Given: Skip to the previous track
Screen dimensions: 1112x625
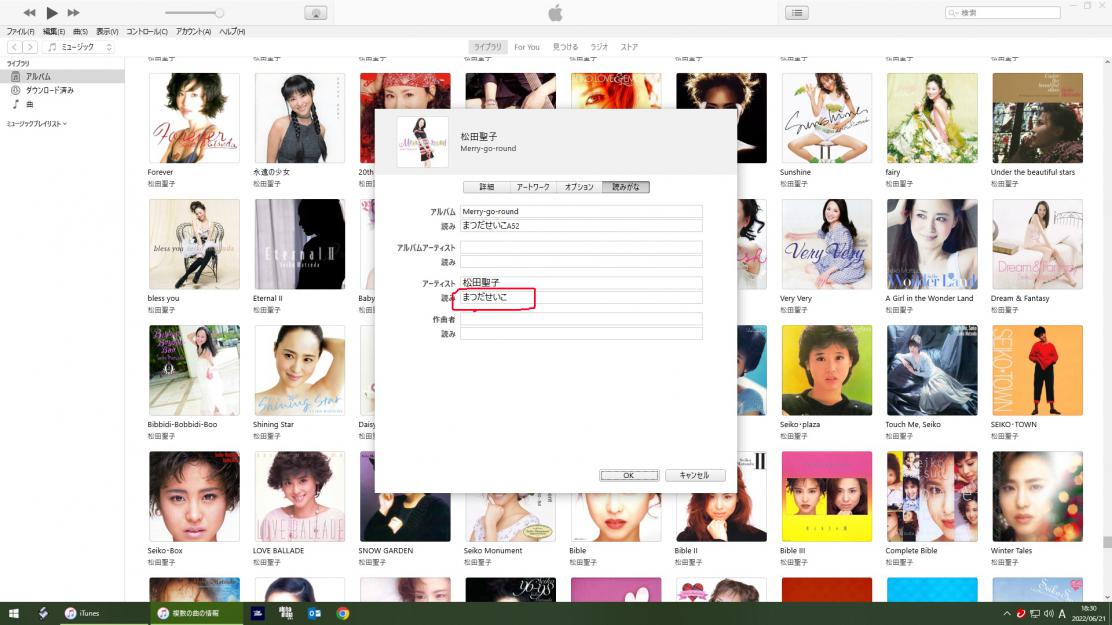Looking at the screenshot, I should [29, 13].
